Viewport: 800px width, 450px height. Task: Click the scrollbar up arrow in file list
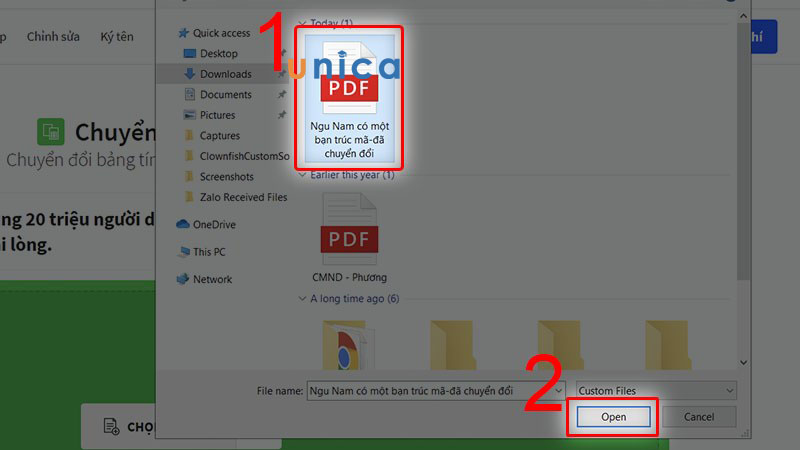(743, 16)
